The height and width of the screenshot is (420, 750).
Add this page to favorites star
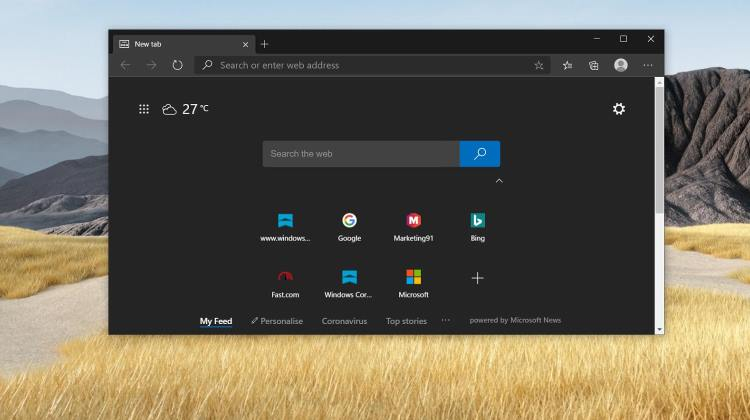[539, 66]
